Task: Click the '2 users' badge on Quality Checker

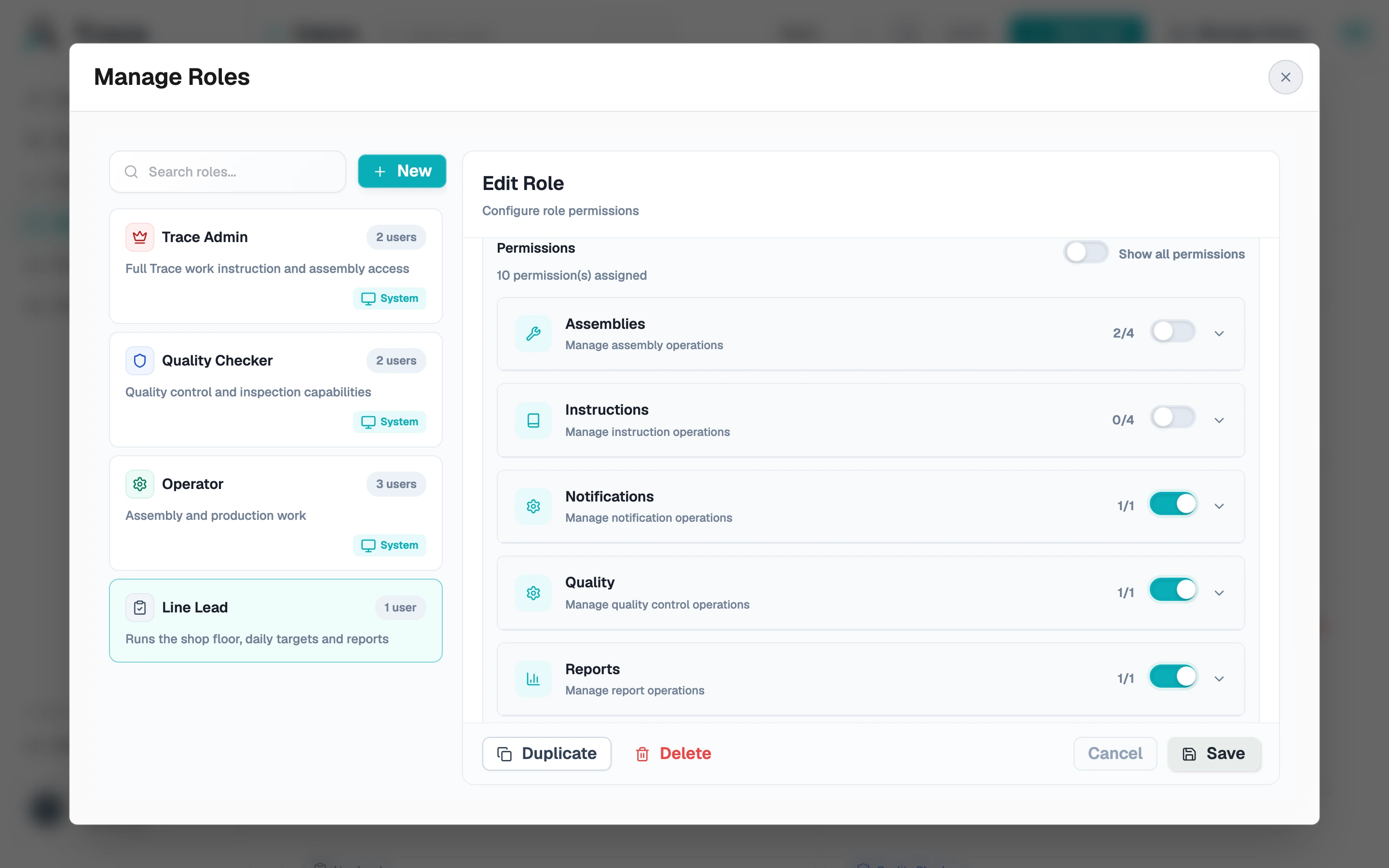Action: coord(396,361)
